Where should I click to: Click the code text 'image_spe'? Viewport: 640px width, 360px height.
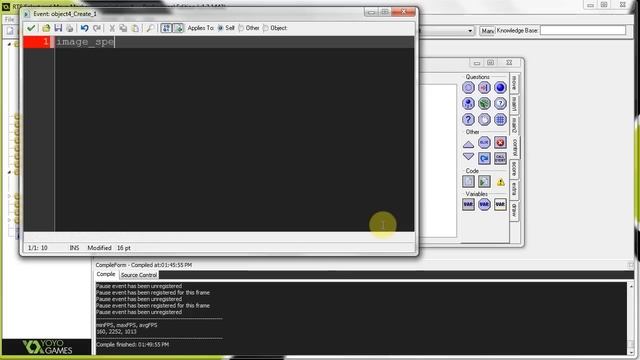(x=85, y=42)
